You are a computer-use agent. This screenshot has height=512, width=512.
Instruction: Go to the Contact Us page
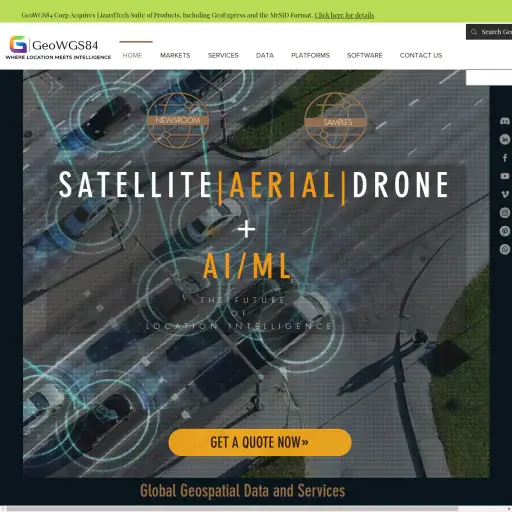point(421,55)
